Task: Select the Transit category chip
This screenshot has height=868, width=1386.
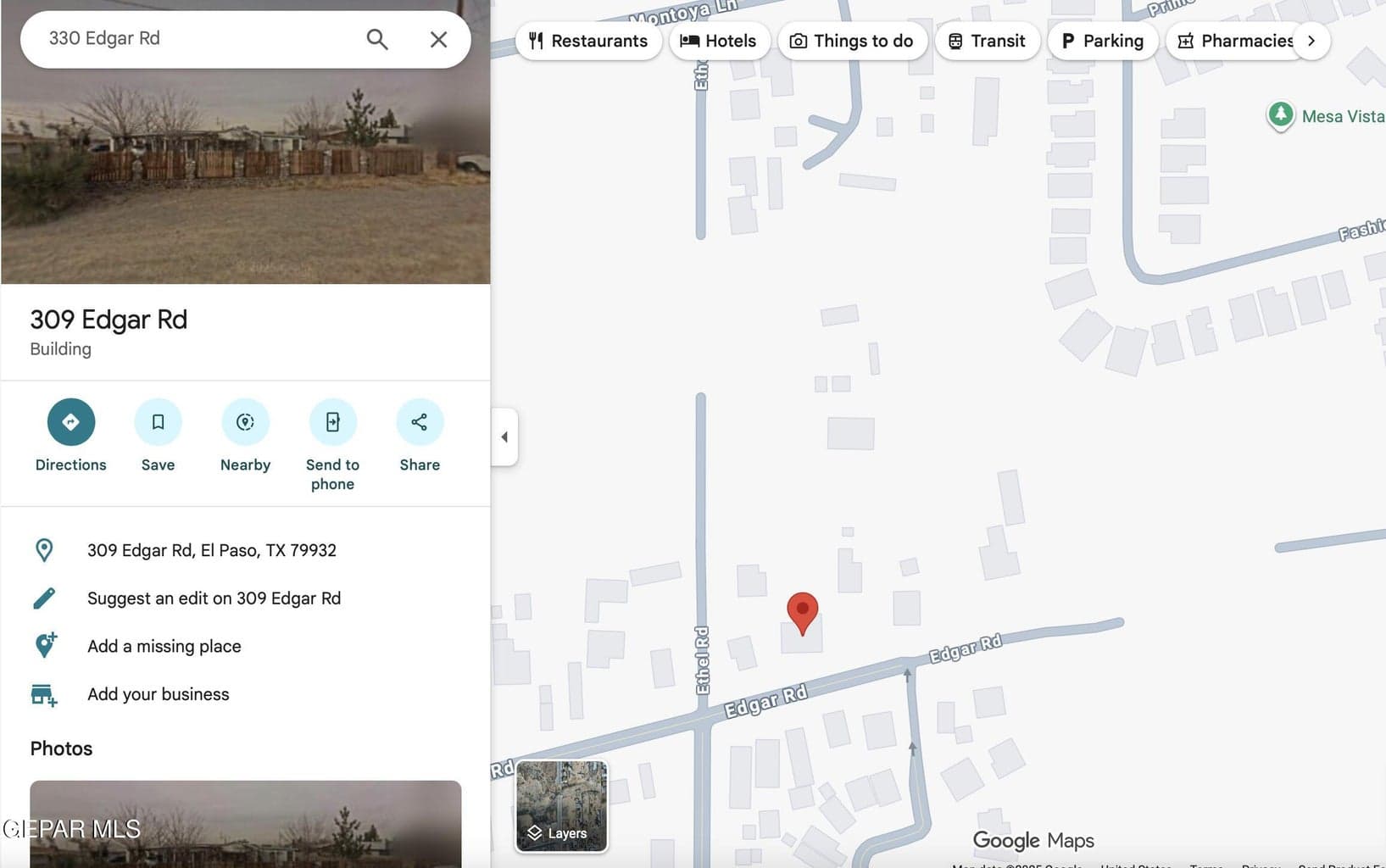Action: point(987,41)
